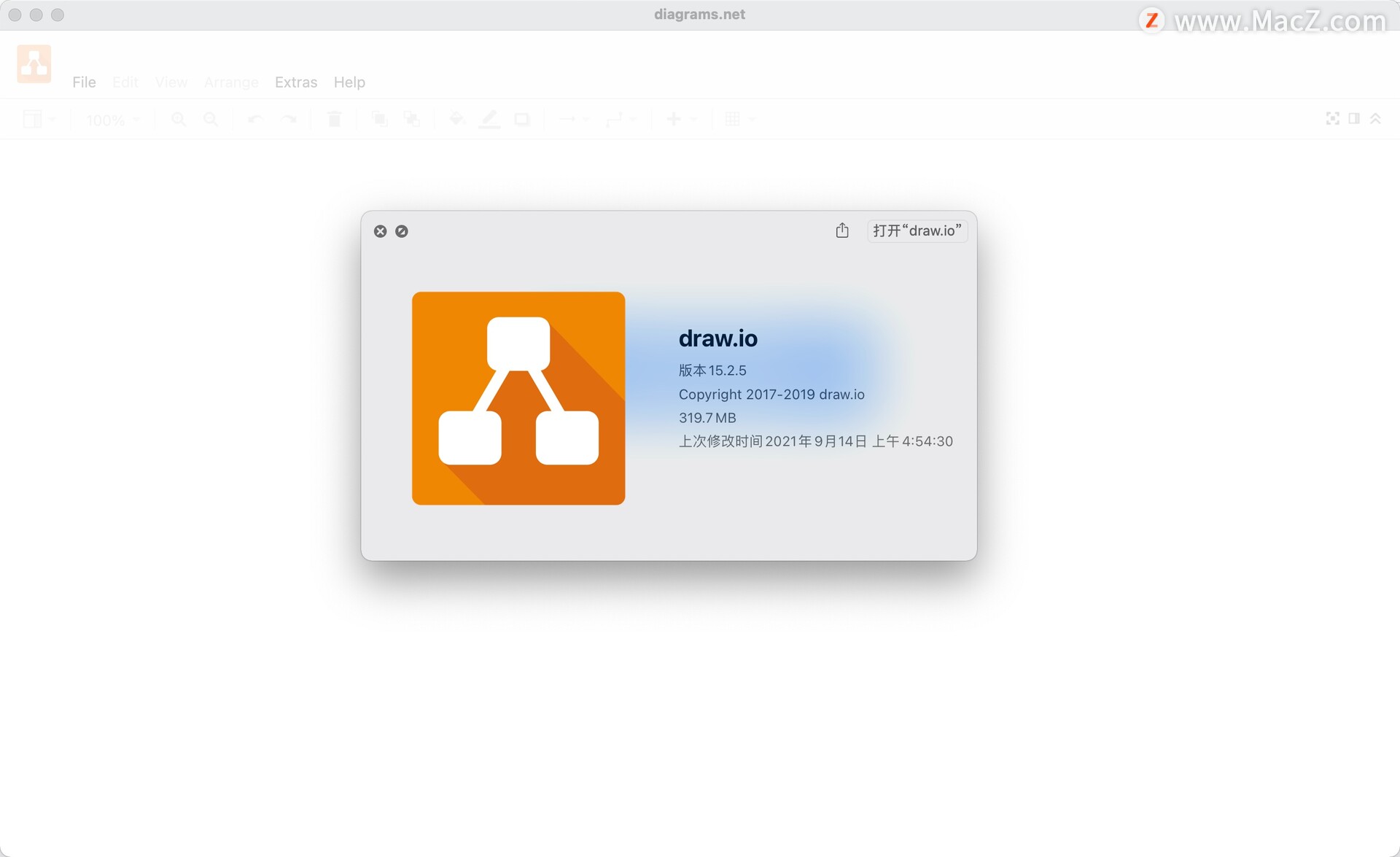
Task: Open the Edit menu
Action: 125,82
